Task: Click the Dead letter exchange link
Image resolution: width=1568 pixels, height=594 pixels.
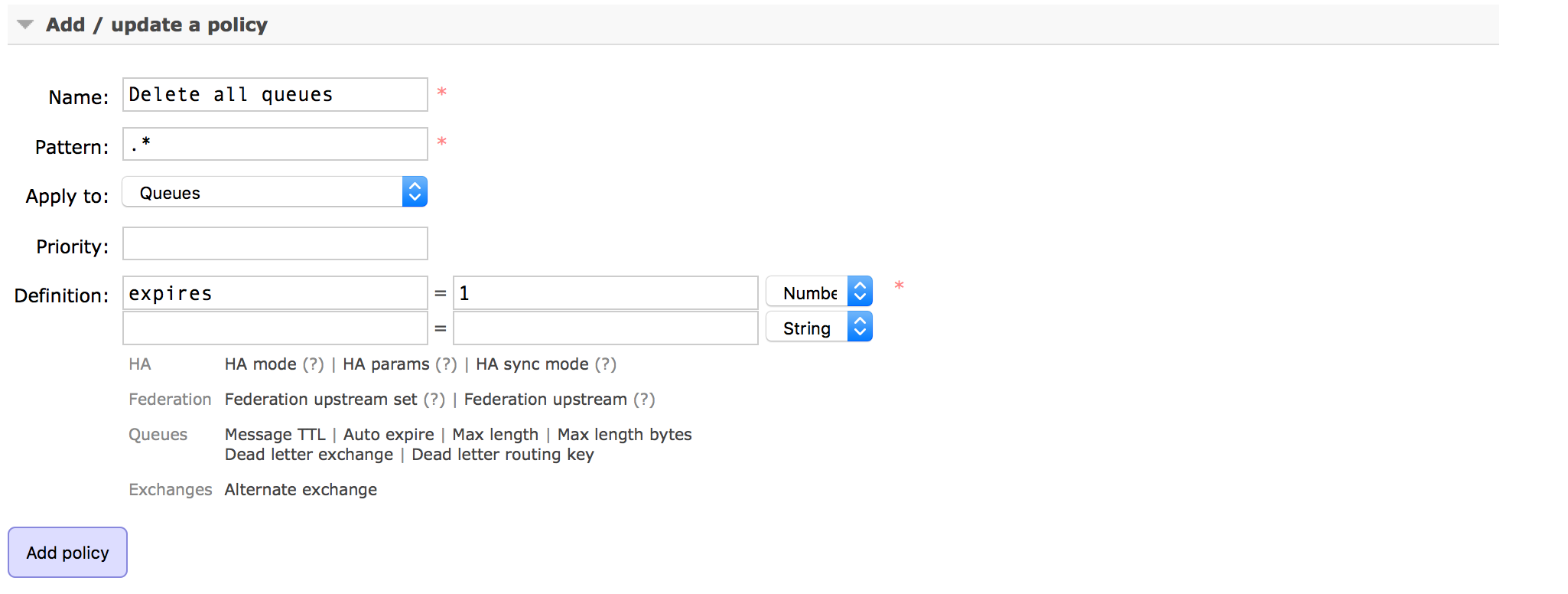Action: coord(309,455)
